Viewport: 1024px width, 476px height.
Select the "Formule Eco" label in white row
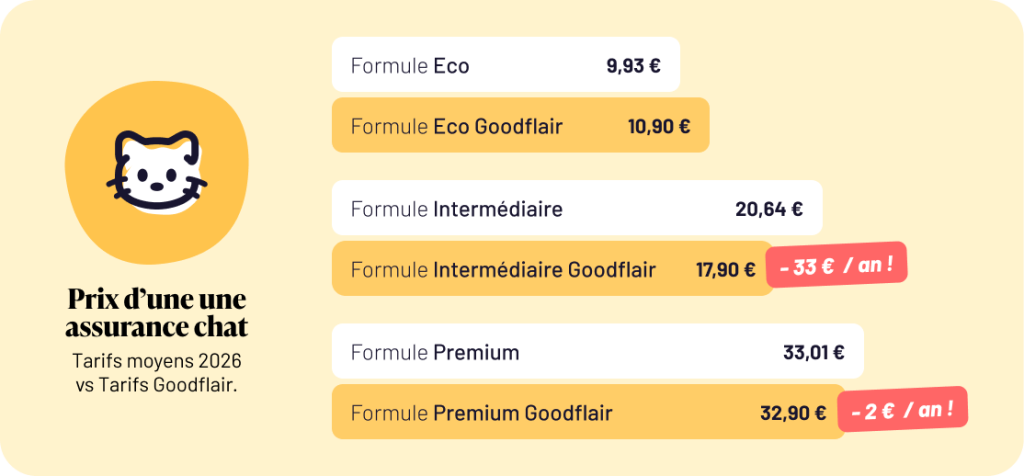click(410, 67)
